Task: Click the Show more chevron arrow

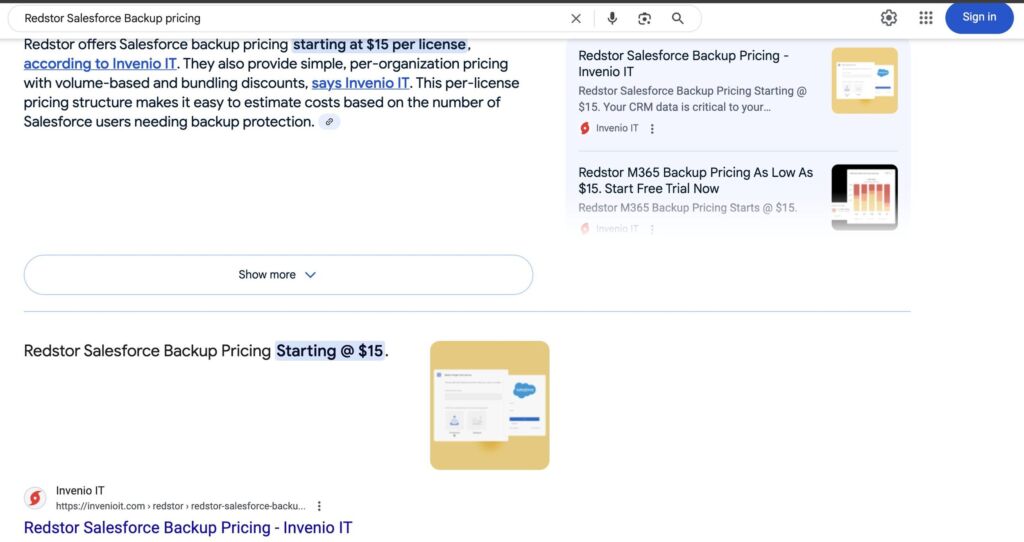Action: point(310,275)
